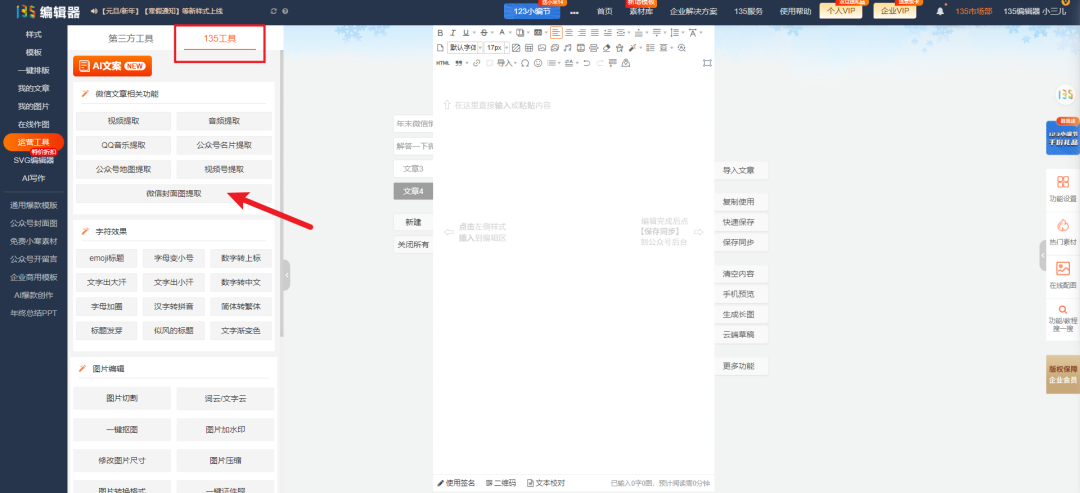Click the 视频提取 button
The image size is (1080, 493).
coord(123,120)
